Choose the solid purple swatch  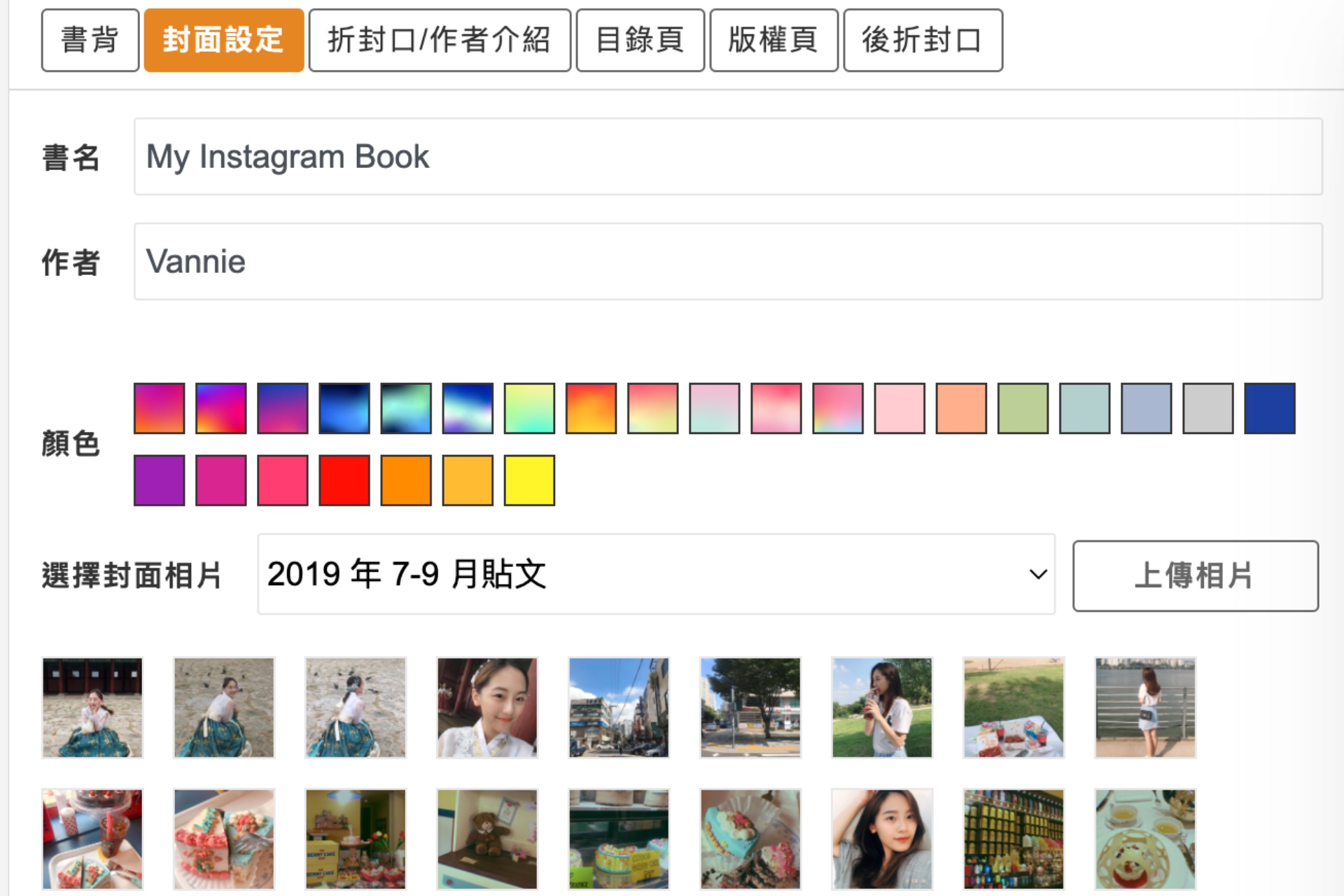coord(160,480)
